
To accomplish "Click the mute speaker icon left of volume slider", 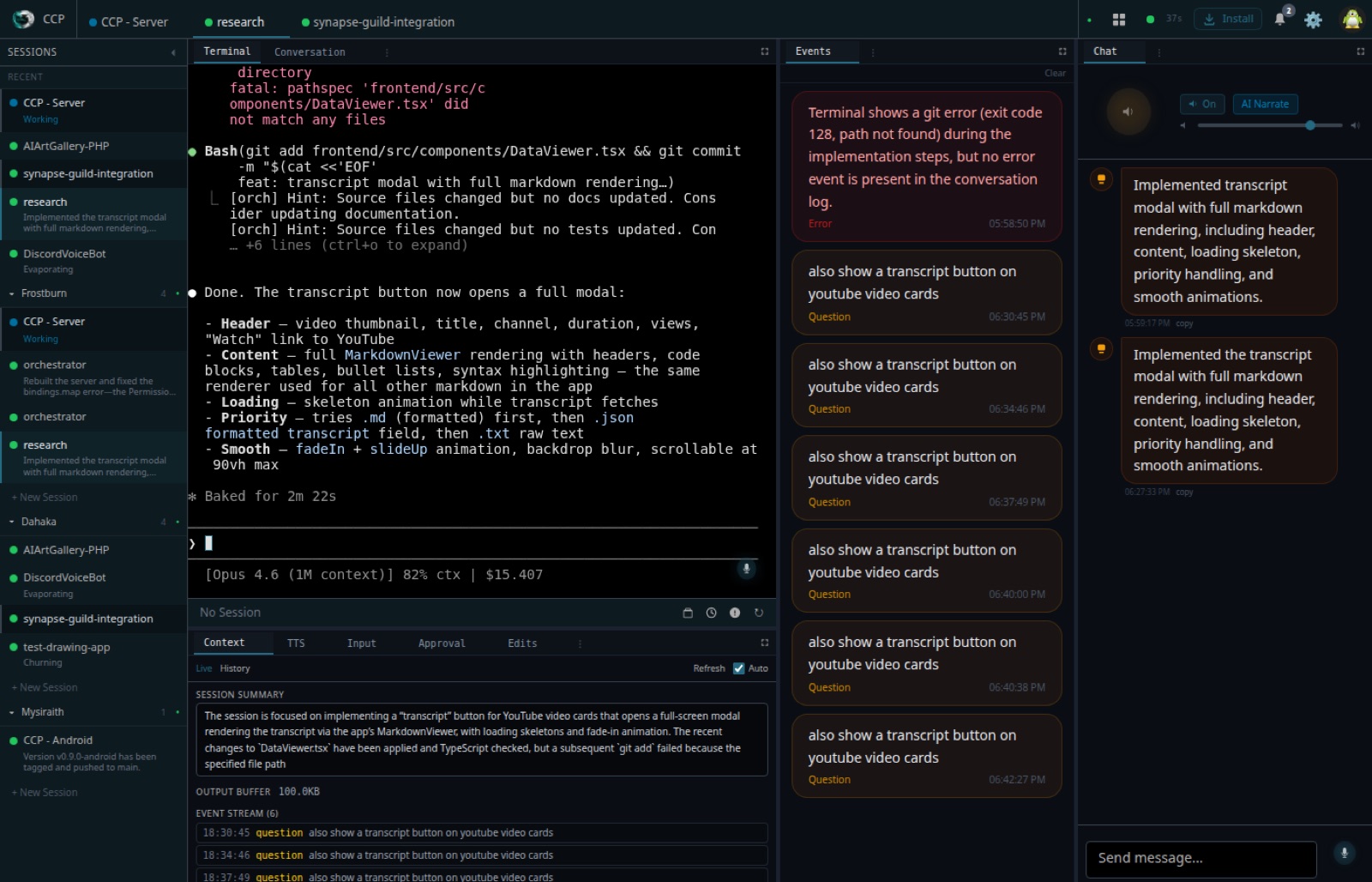I will 1183,126.
